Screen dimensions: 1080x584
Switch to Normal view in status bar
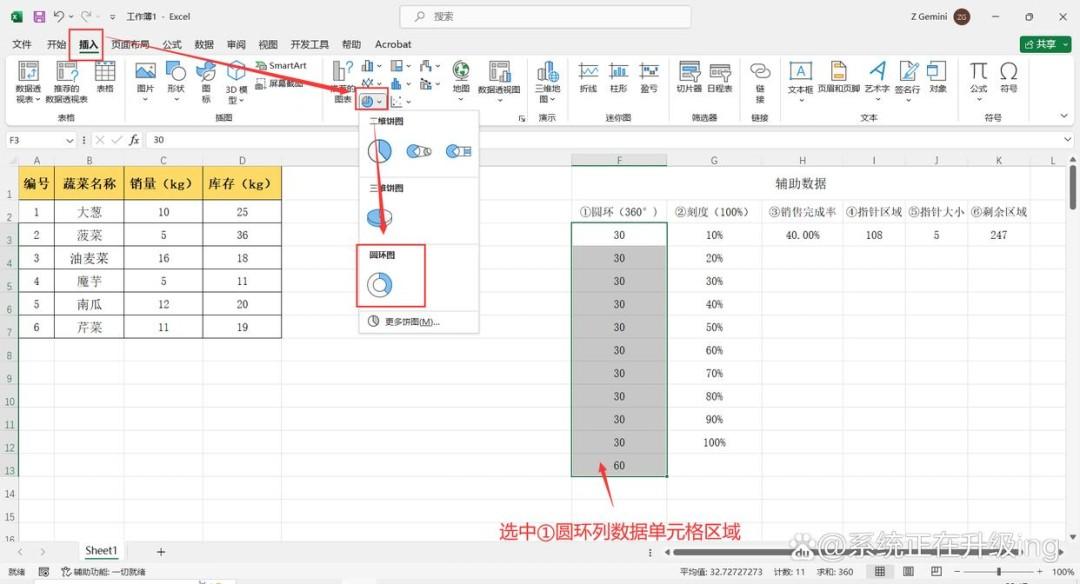tap(880, 572)
